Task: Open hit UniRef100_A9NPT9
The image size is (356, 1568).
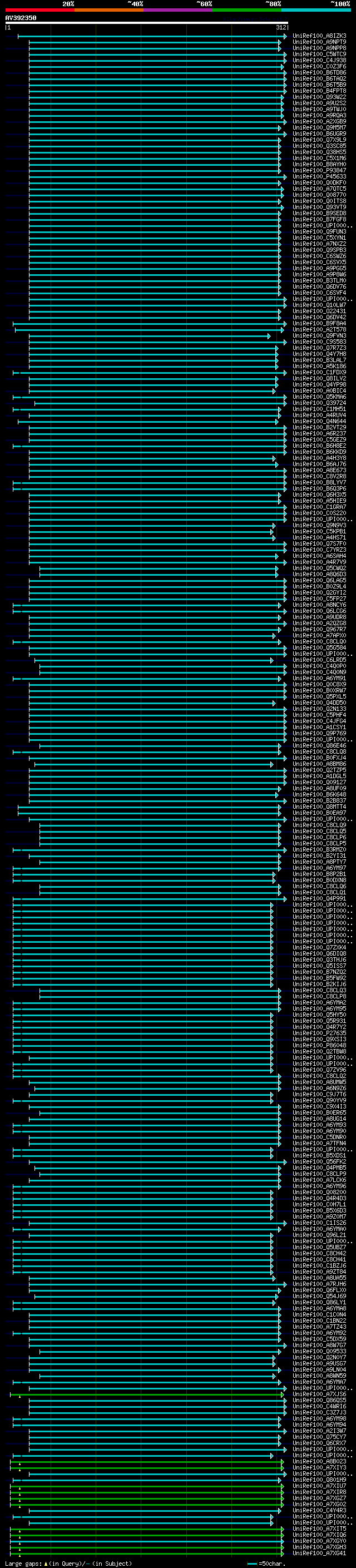Action: tap(319, 42)
